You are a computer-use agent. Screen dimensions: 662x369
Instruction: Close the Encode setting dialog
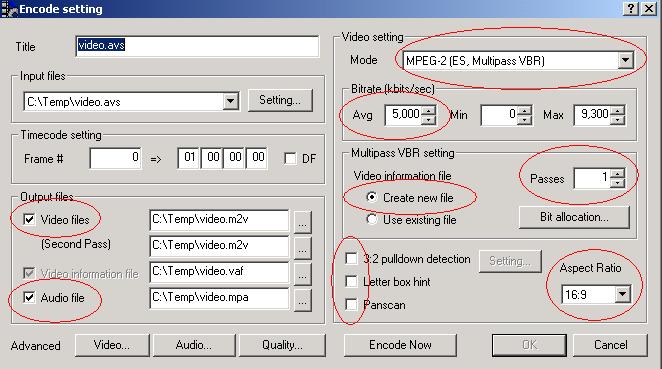pos(649,8)
